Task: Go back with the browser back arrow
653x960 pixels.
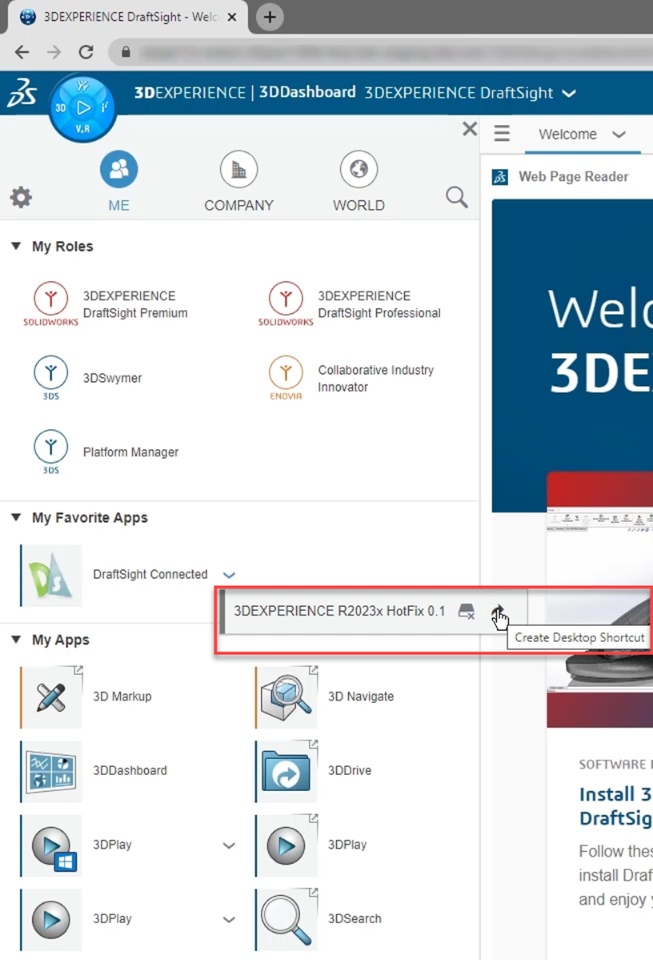Action: [22, 52]
